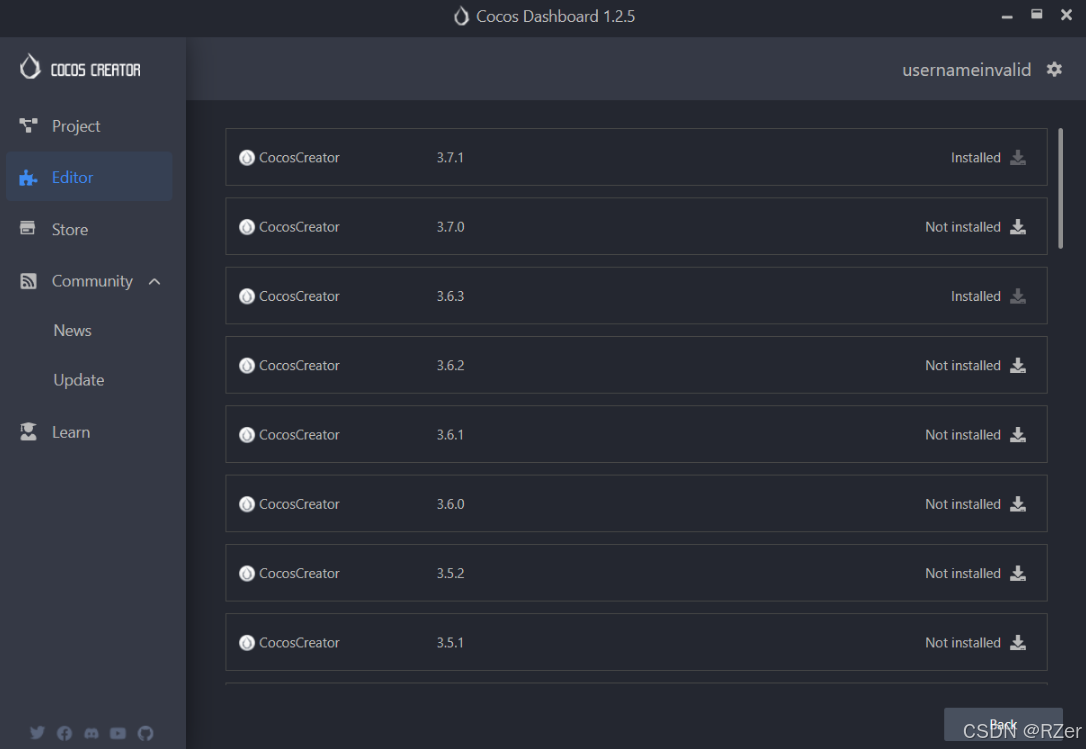1086x749 pixels.
Task: Click greyed download icon for version 3.6.3
Action: tap(1017, 296)
